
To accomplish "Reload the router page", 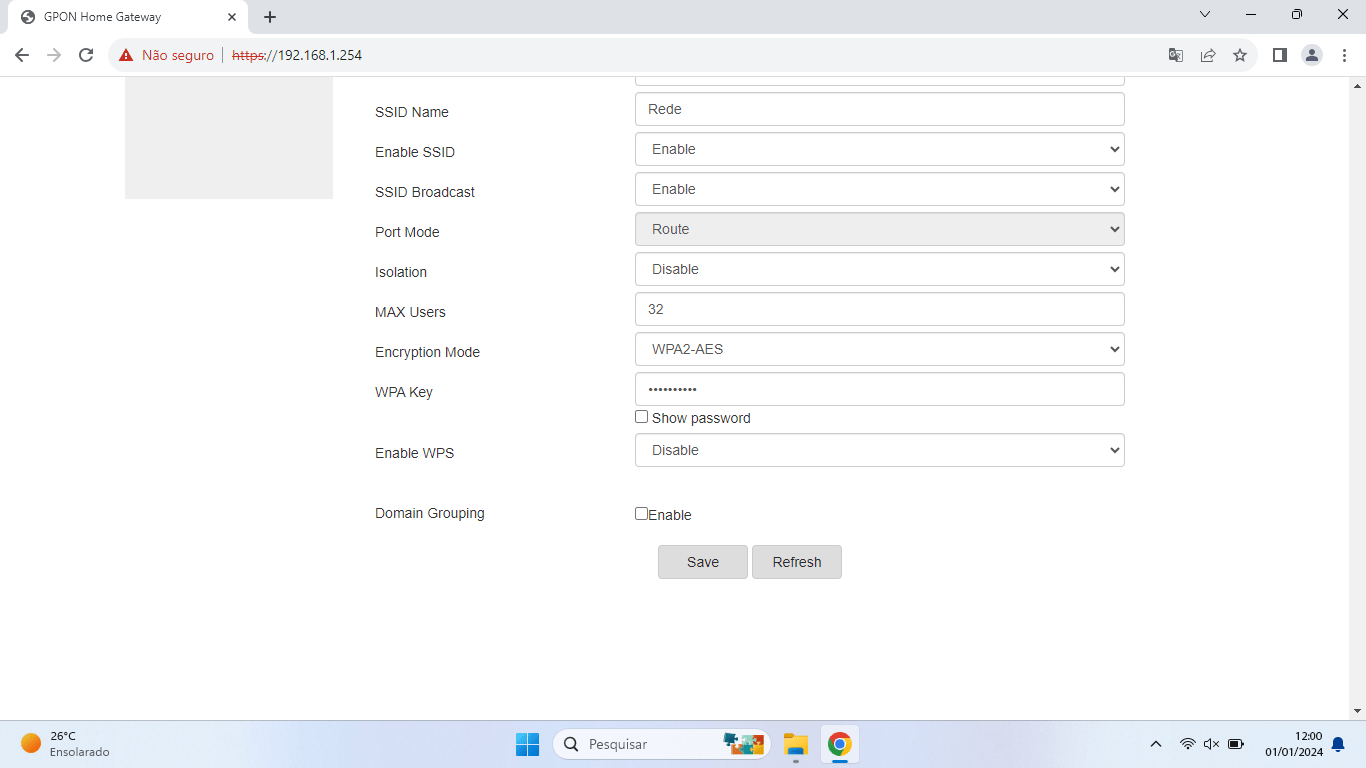I will point(86,55).
